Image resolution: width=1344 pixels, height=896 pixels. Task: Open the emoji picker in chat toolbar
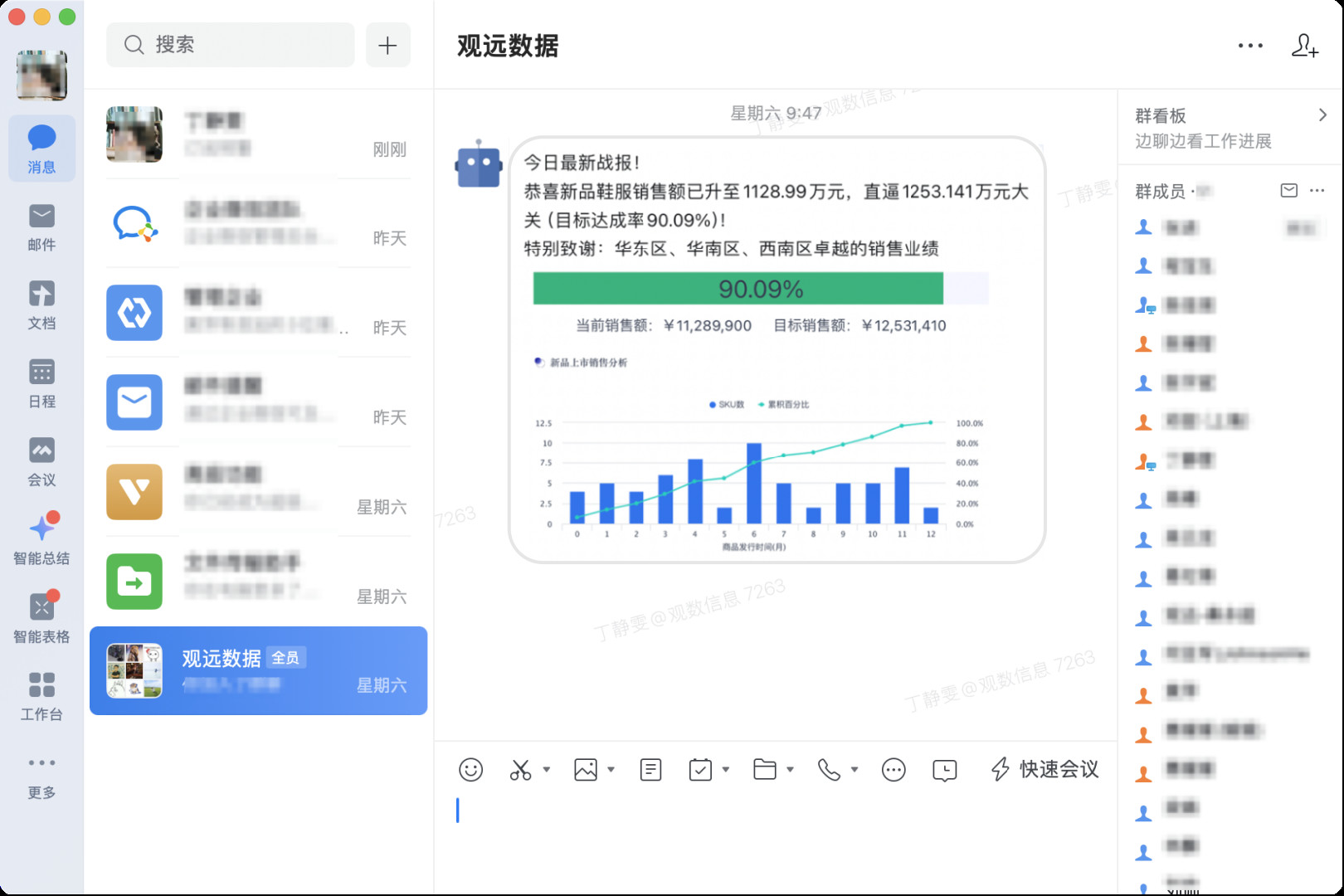[470, 770]
